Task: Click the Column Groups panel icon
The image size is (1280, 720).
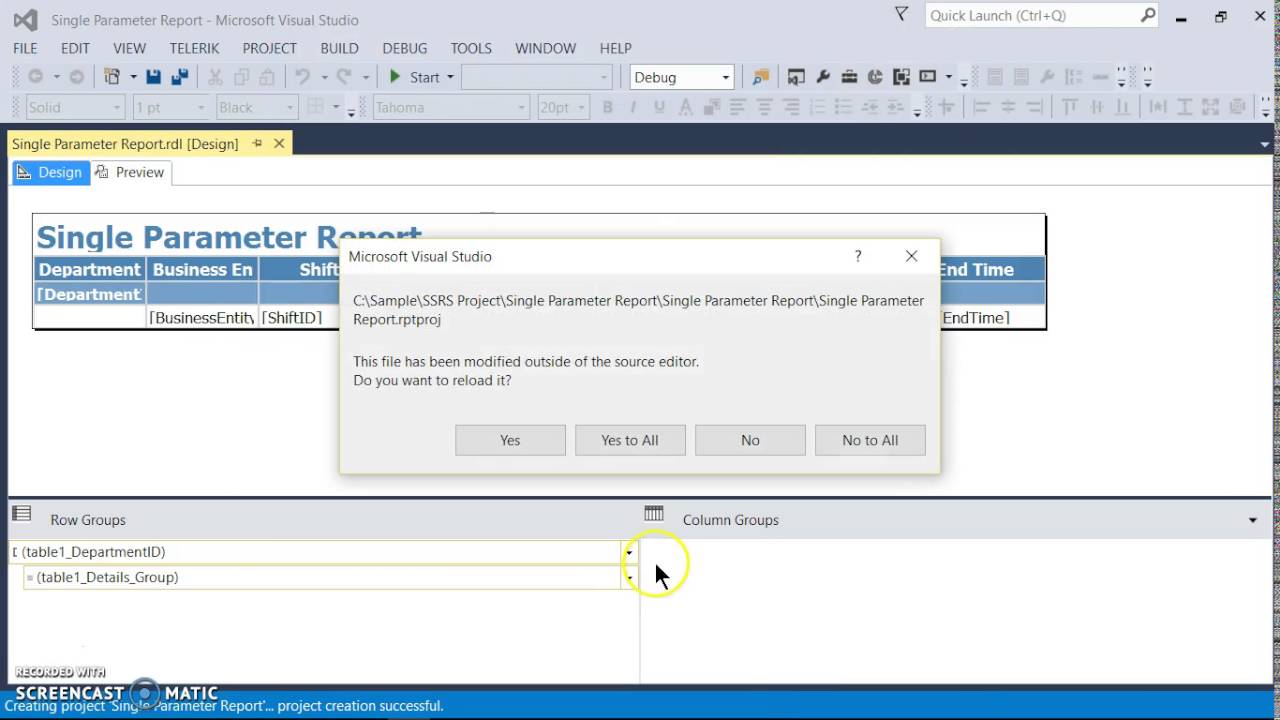Action: point(654,514)
